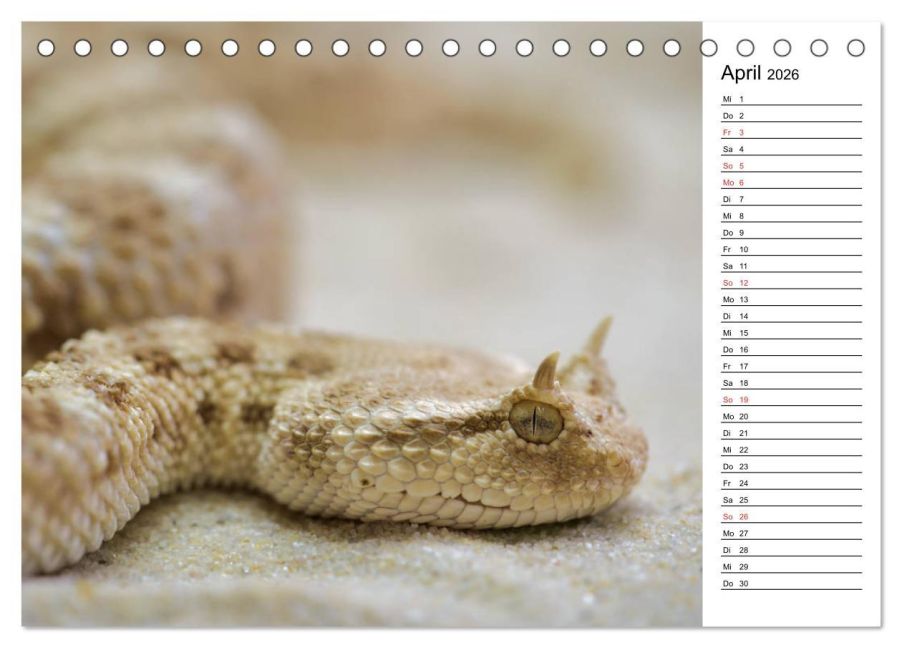
Task: Click the horn above the snake's eye
Action: click(x=547, y=372)
